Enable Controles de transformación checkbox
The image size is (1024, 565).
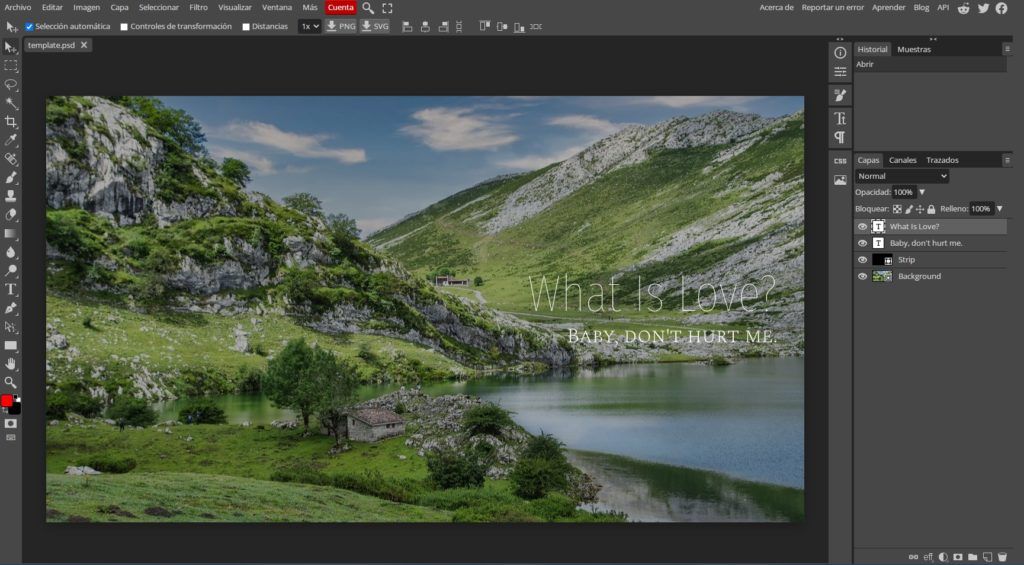tap(124, 27)
